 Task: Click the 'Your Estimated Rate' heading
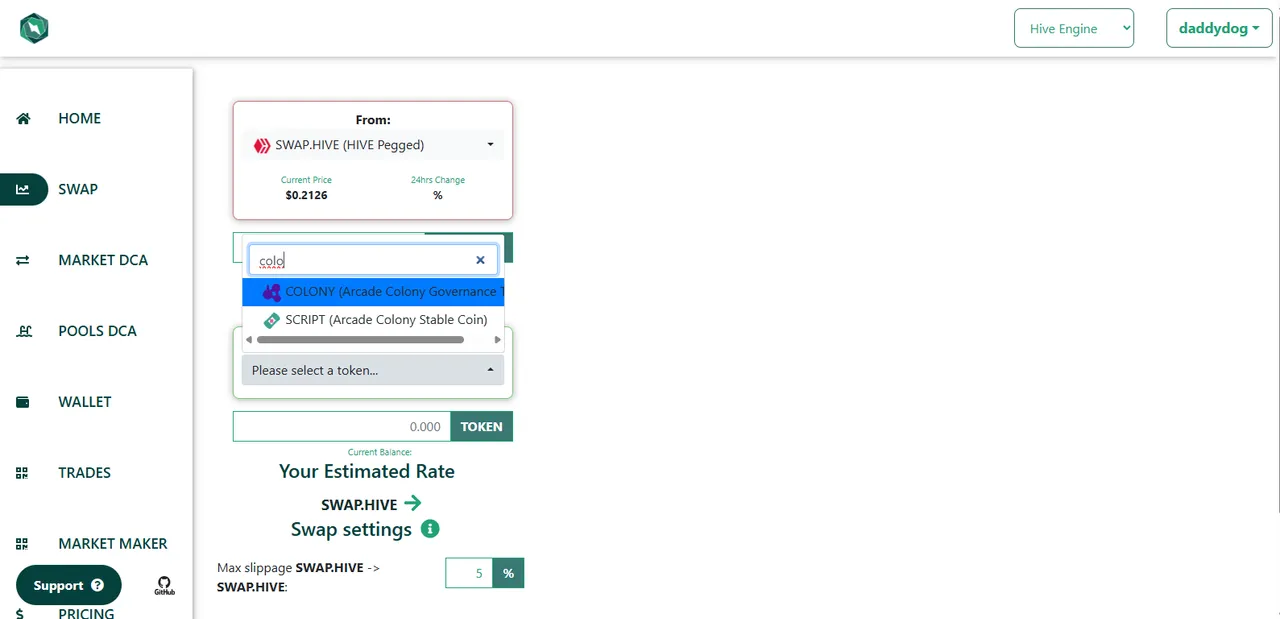367,471
